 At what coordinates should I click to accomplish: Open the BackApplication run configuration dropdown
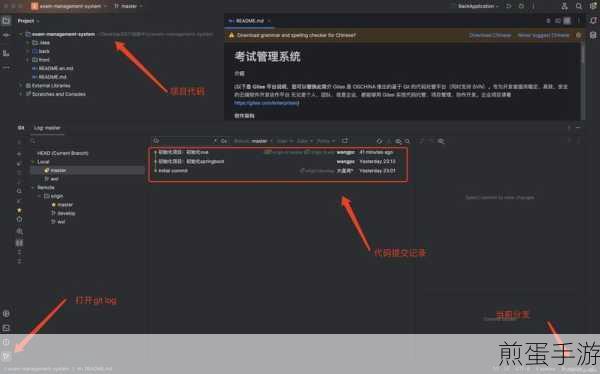478,6
